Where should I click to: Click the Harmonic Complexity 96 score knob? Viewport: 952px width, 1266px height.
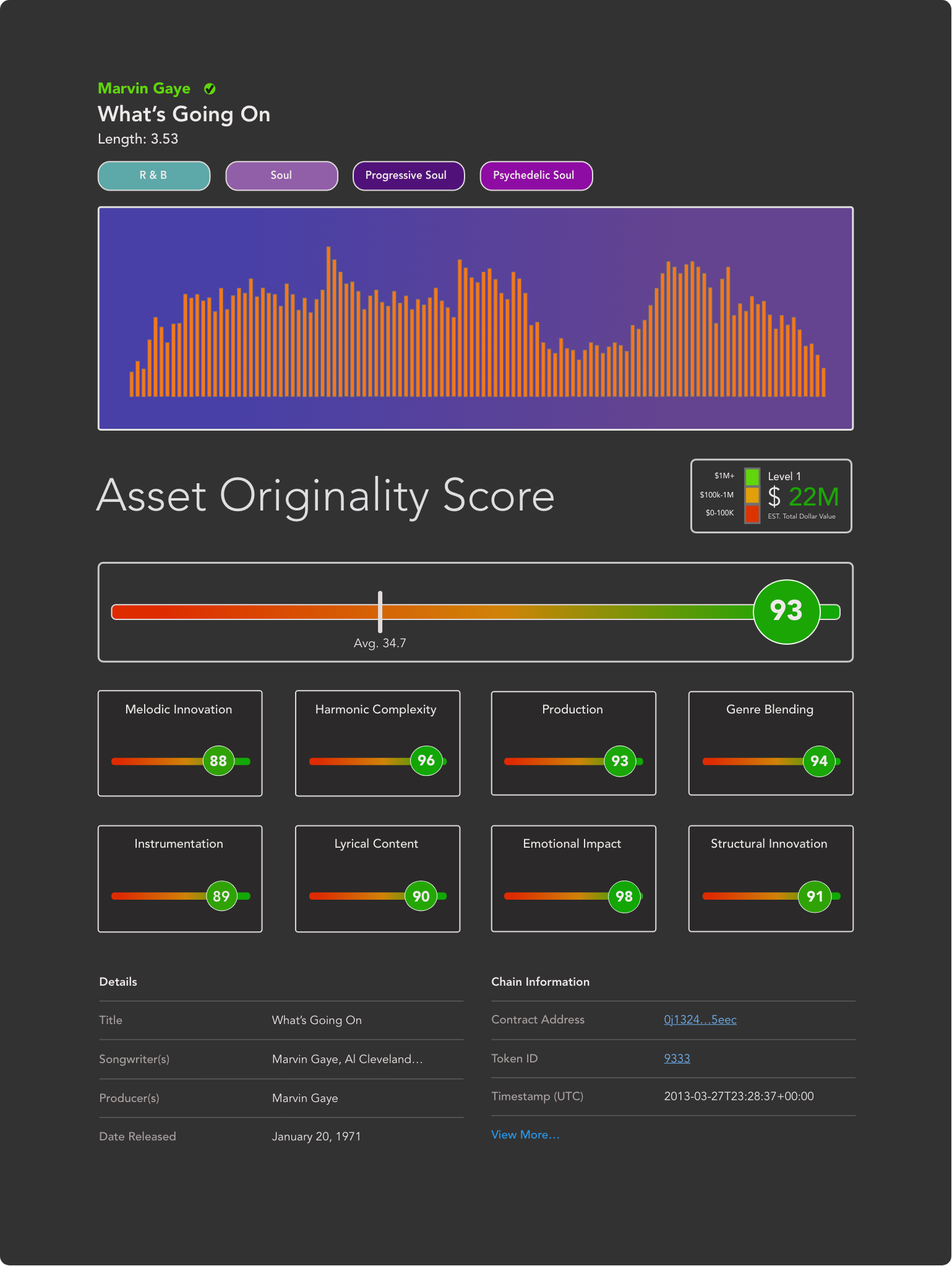click(426, 760)
